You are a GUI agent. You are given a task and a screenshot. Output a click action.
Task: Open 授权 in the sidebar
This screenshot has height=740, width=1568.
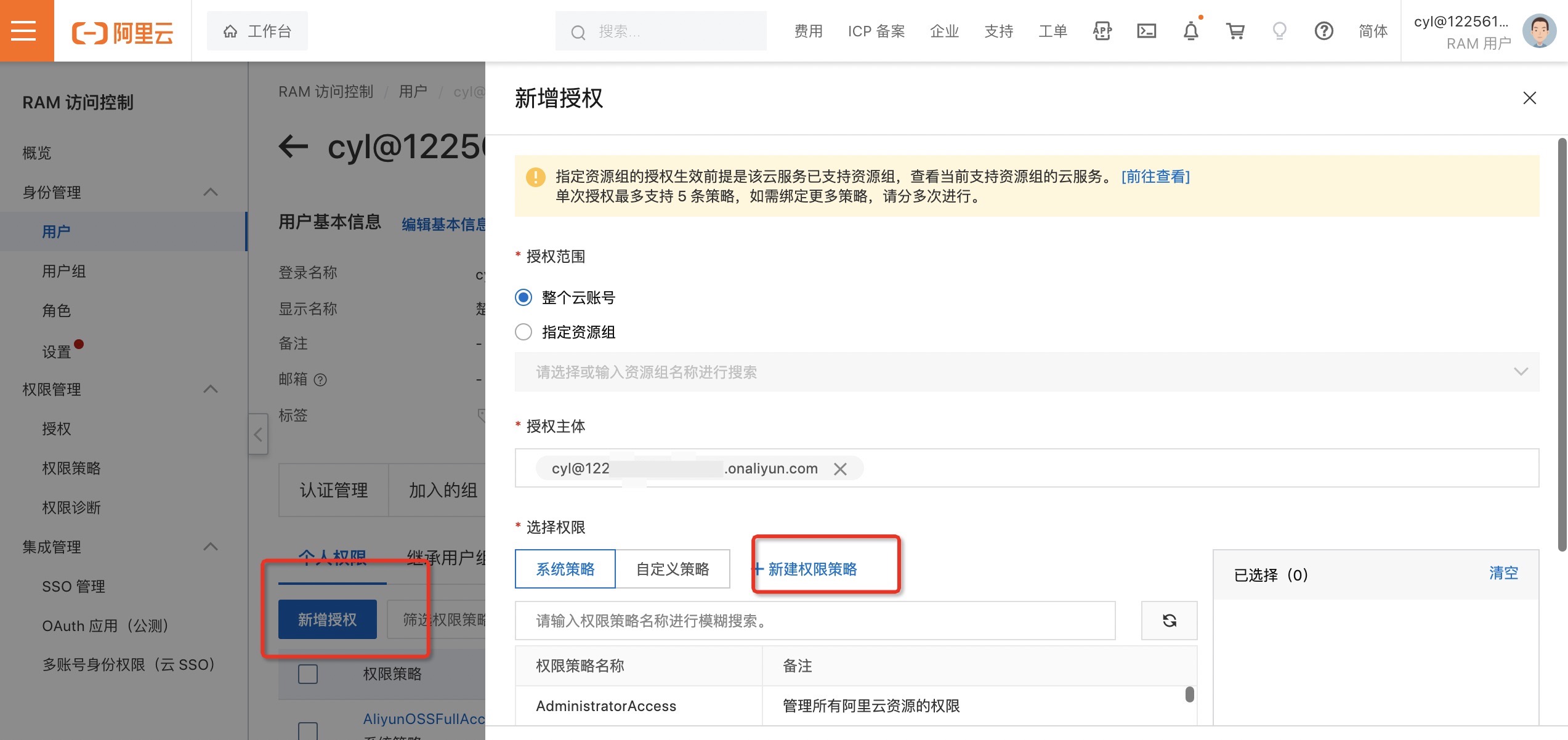tap(56, 428)
